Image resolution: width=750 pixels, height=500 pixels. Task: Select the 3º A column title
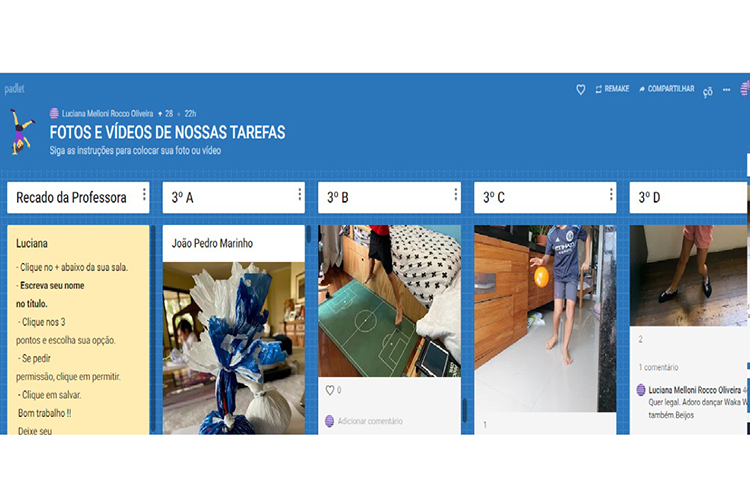click(x=183, y=197)
